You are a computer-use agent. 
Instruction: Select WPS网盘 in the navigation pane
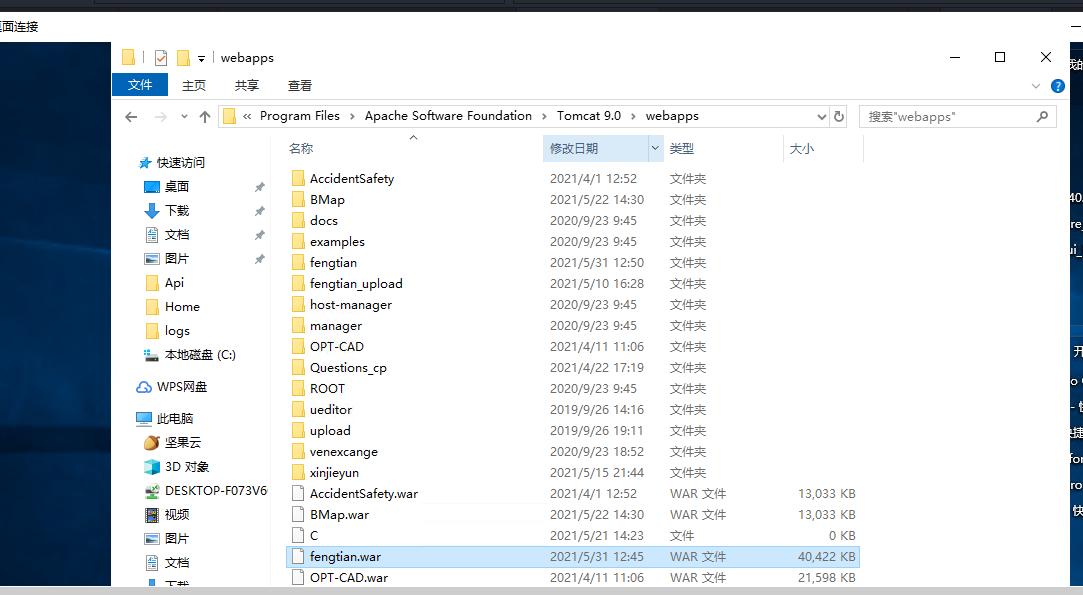[x=181, y=387]
